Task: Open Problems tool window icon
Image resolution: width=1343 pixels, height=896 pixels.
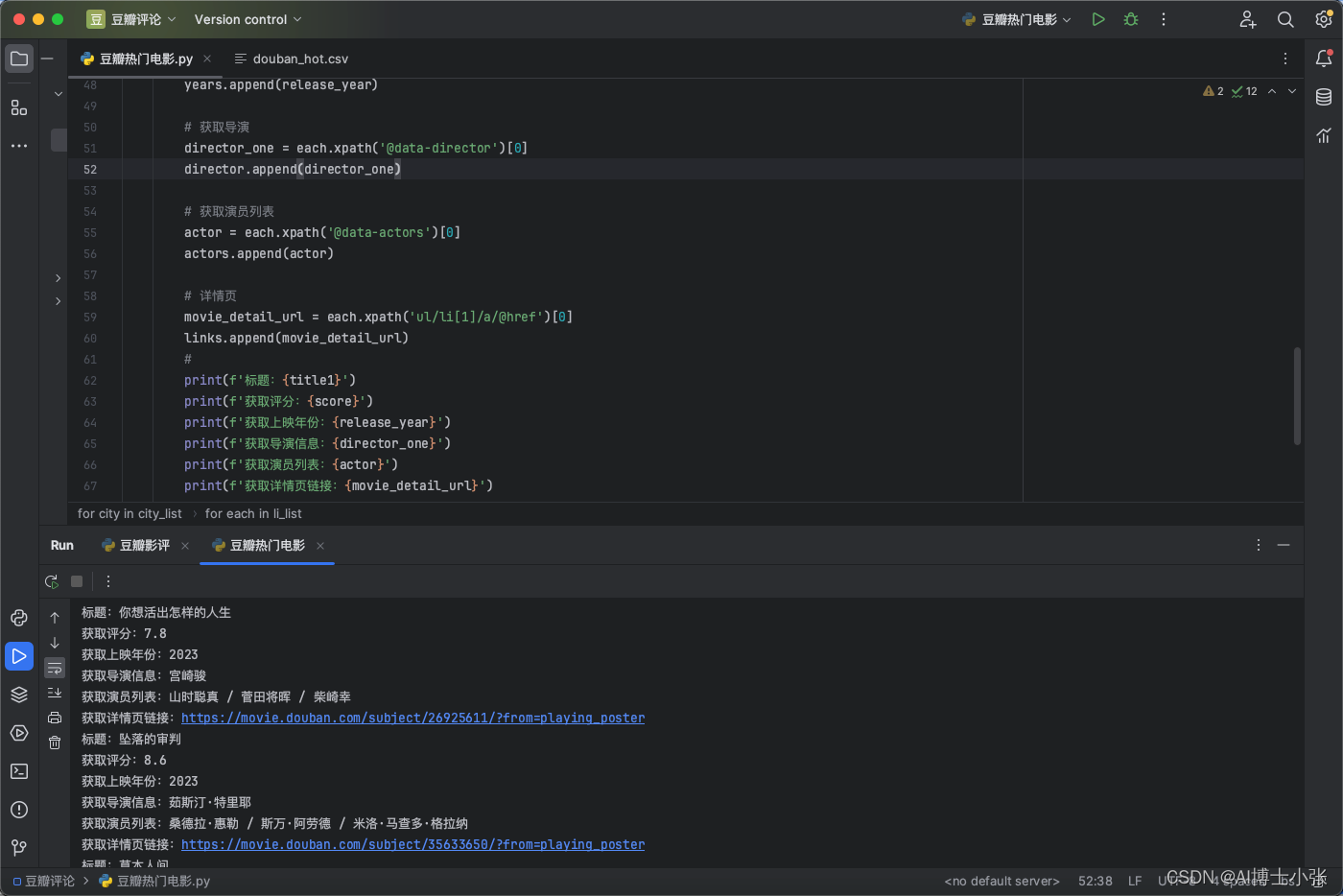Action: click(19, 810)
